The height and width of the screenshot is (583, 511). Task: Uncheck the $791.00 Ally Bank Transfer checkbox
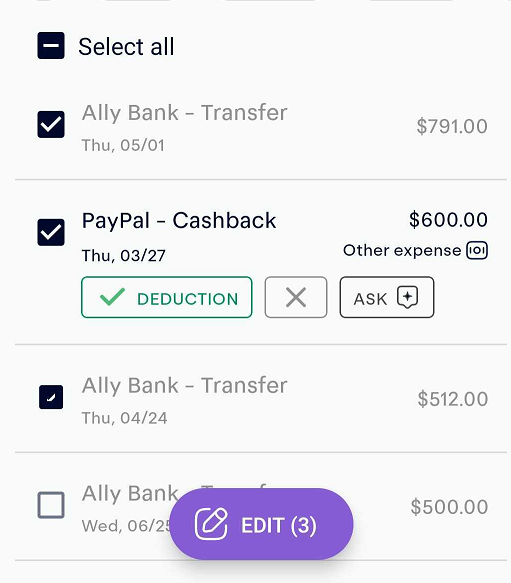[x=51, y=124]
